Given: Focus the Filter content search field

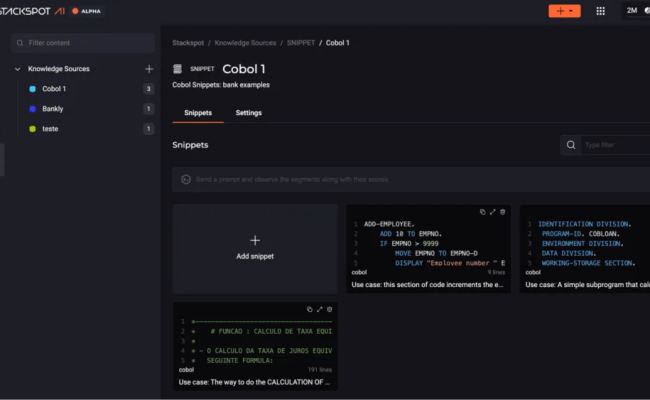Looking at the screenshot, I should [x=83, y=43].
